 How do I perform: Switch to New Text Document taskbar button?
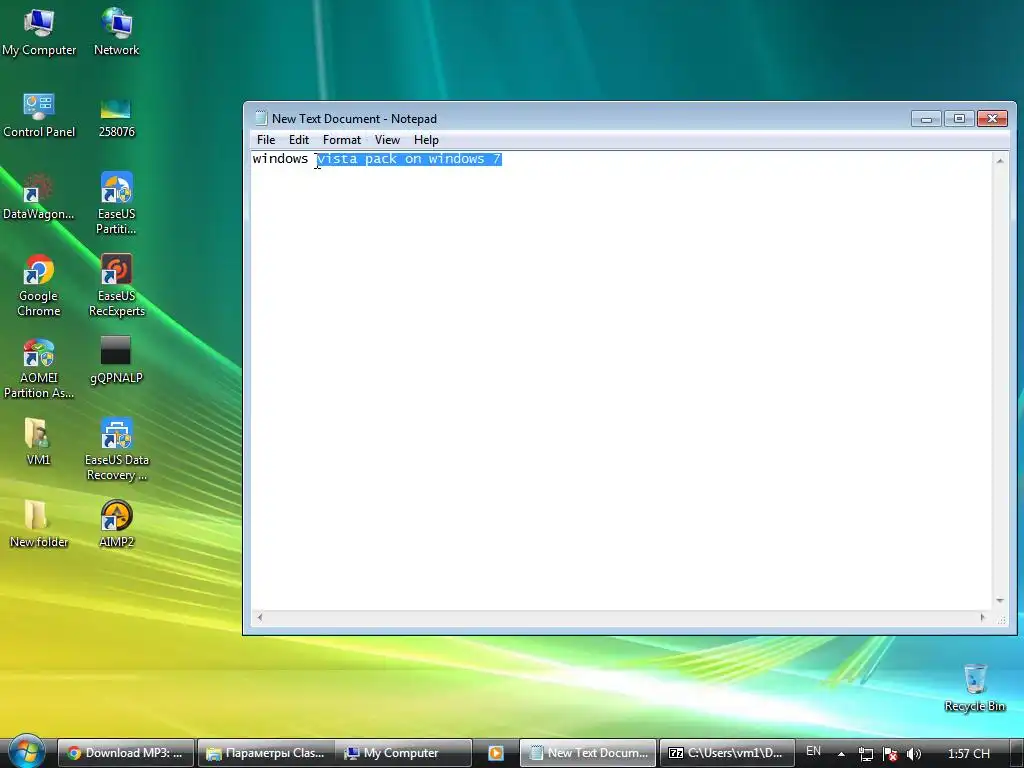pyautogui.click(x=588, y=753)
